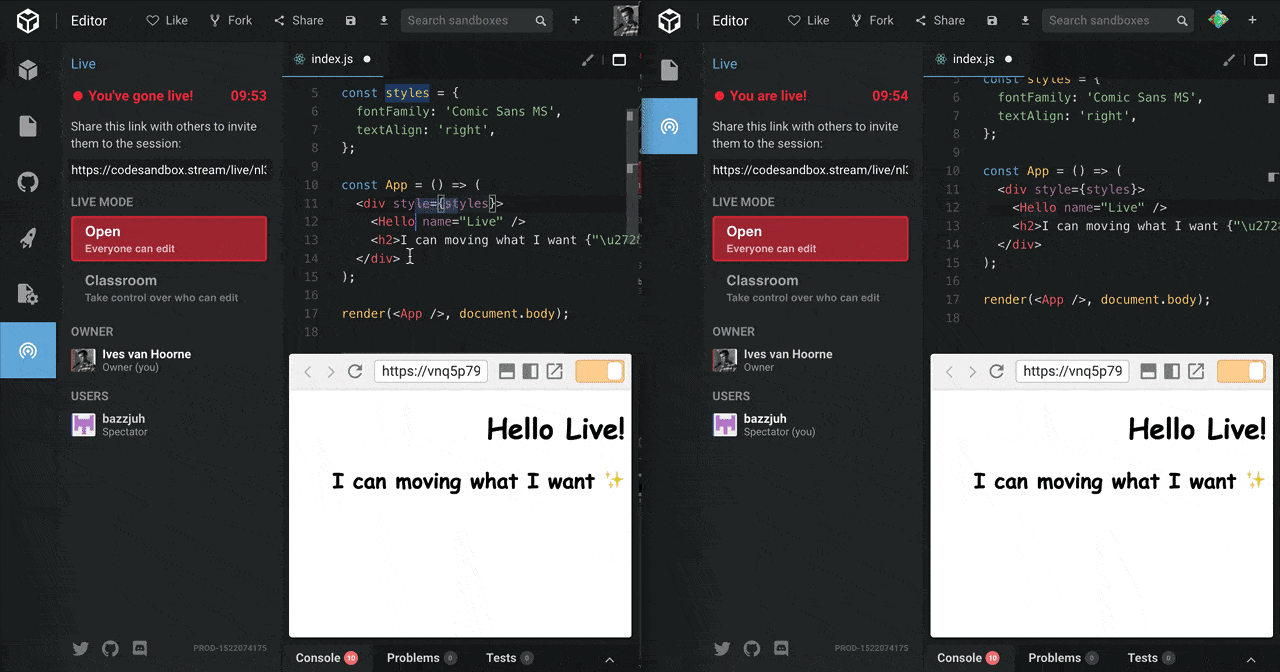Switch to the Problems tab
The width and height of the screenshot is (1280, 672).
[414, 658]
